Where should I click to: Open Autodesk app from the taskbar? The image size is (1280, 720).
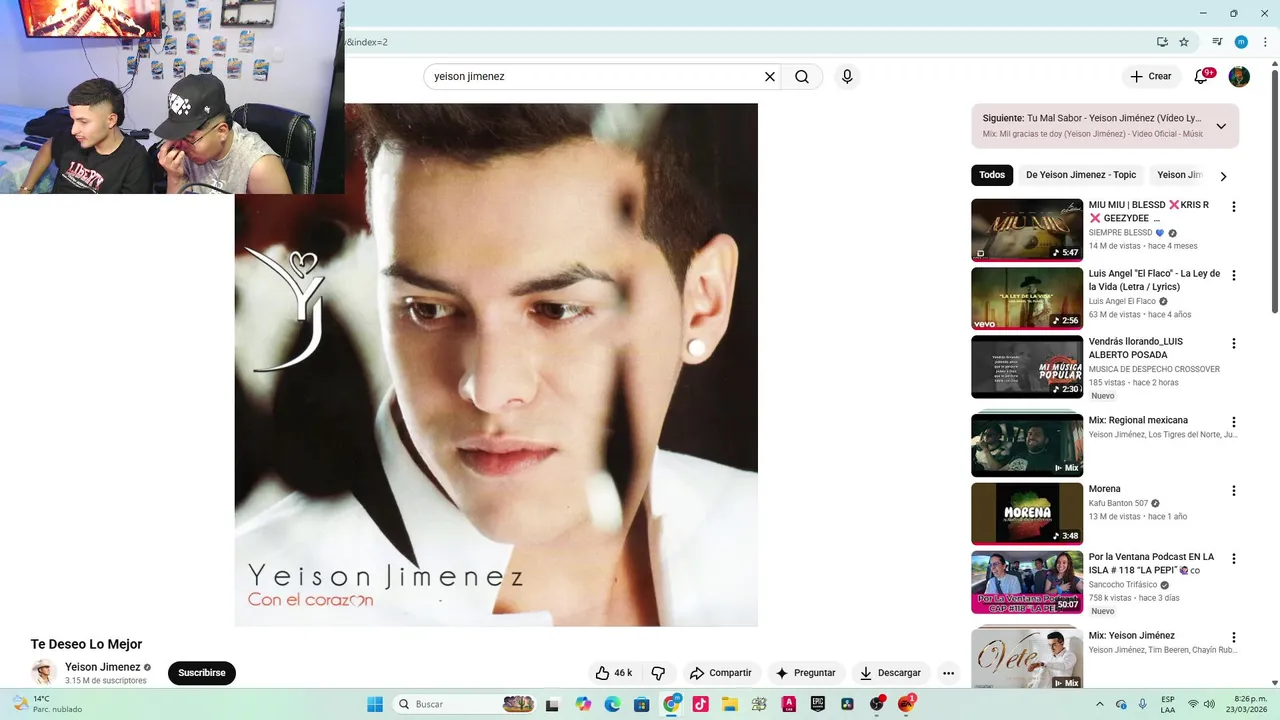click(788, 704)
